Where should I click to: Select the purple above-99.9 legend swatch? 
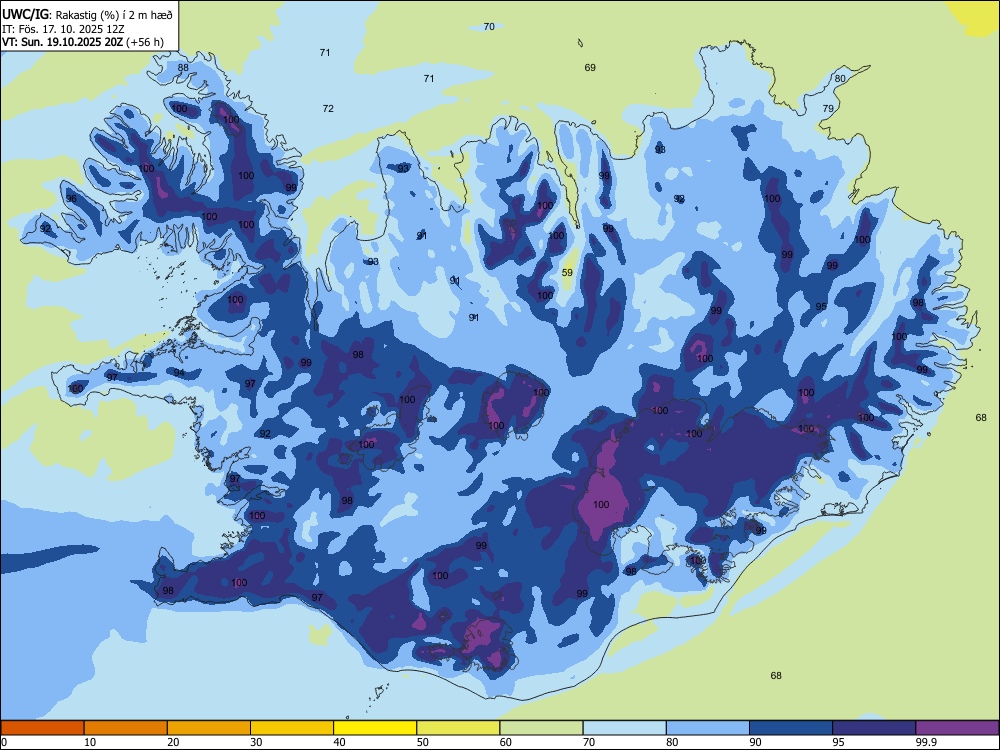point(957,728)
